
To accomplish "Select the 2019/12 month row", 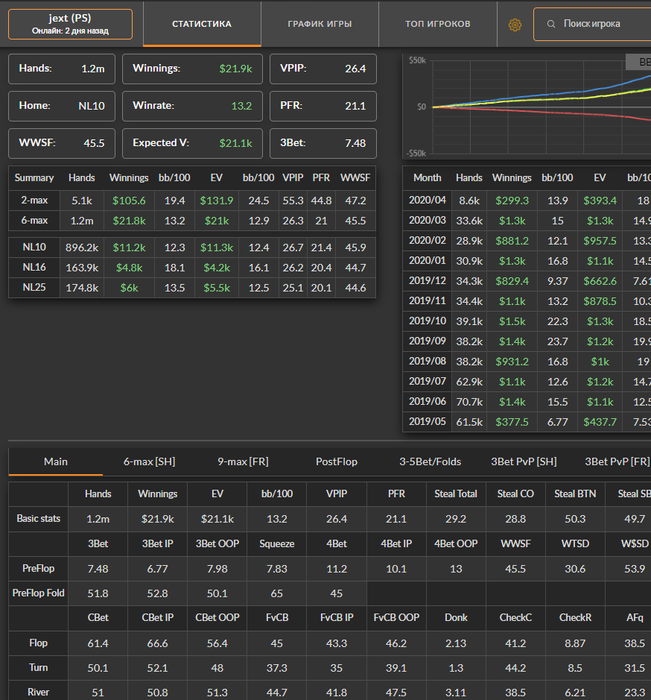I will click(x=527, y=281).
